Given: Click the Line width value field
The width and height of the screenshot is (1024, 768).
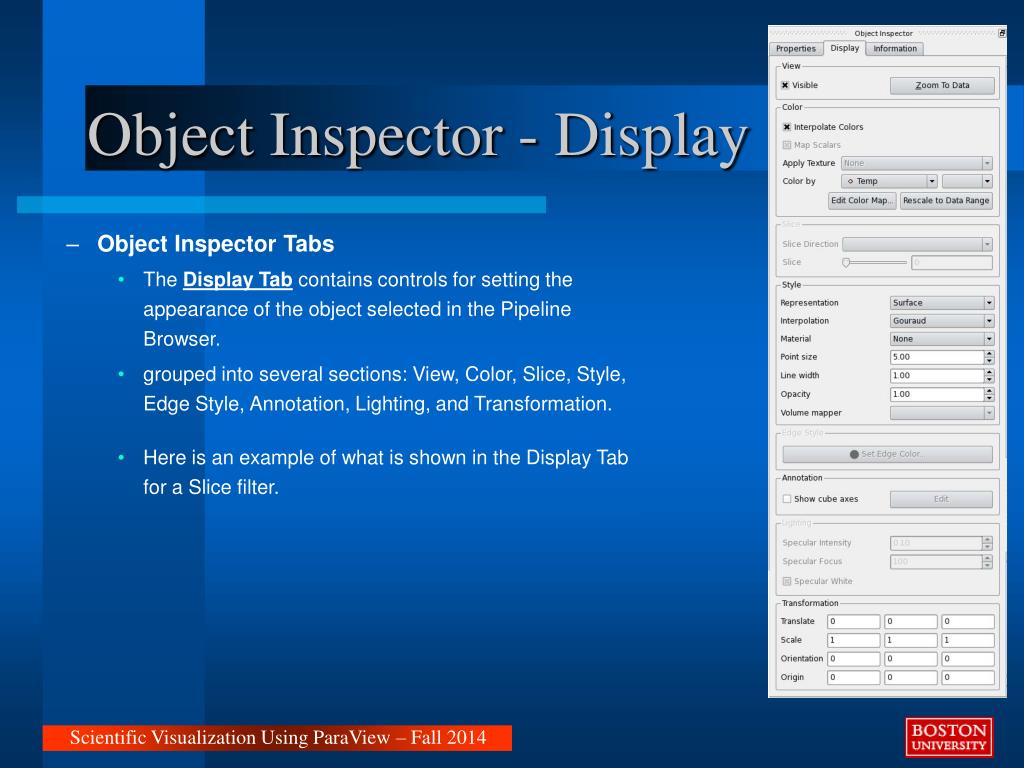Looking at the screenshot, I should point(937,376).
